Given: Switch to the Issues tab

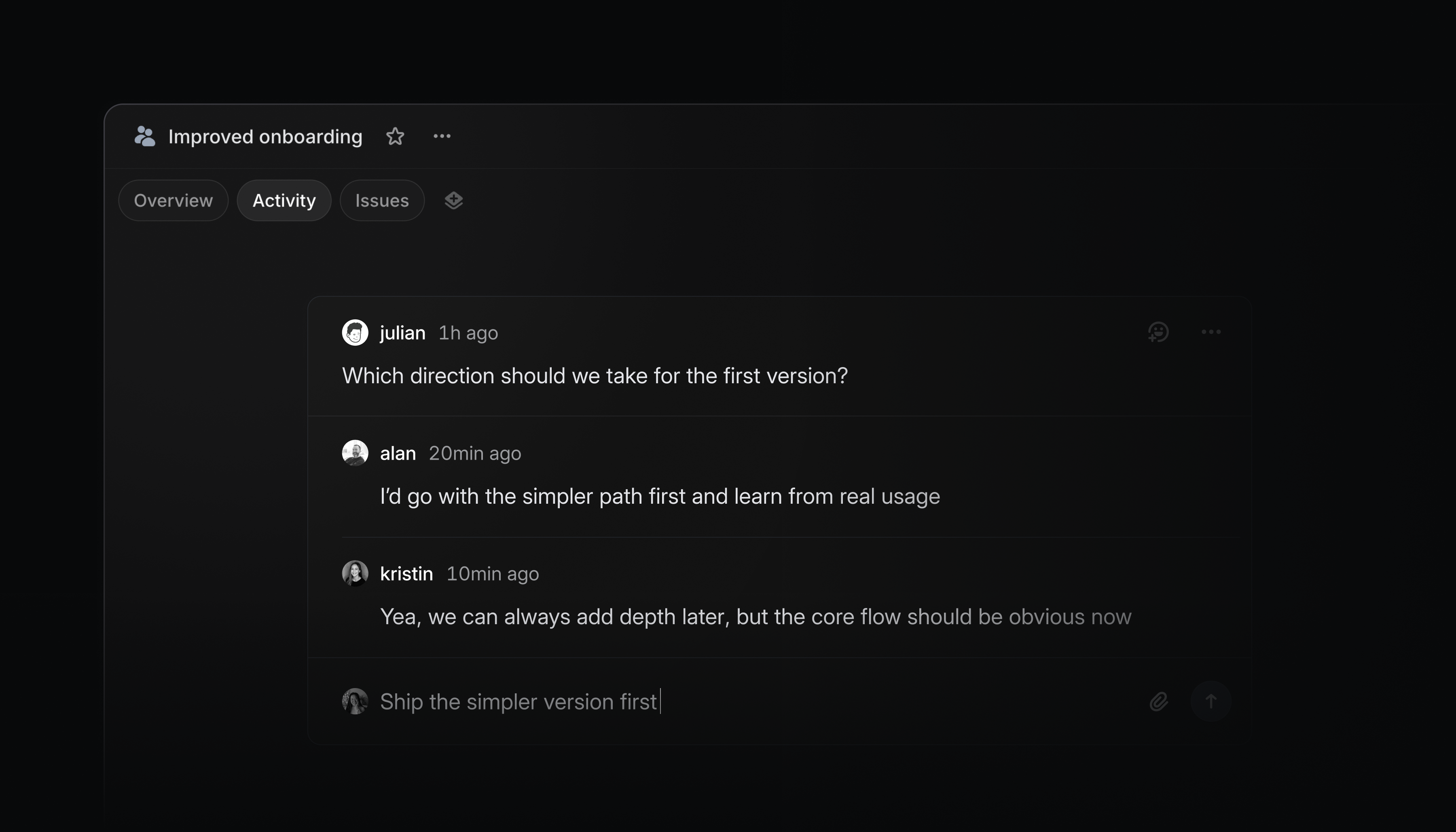Looking at the screenshot, I should click(382, 200).
